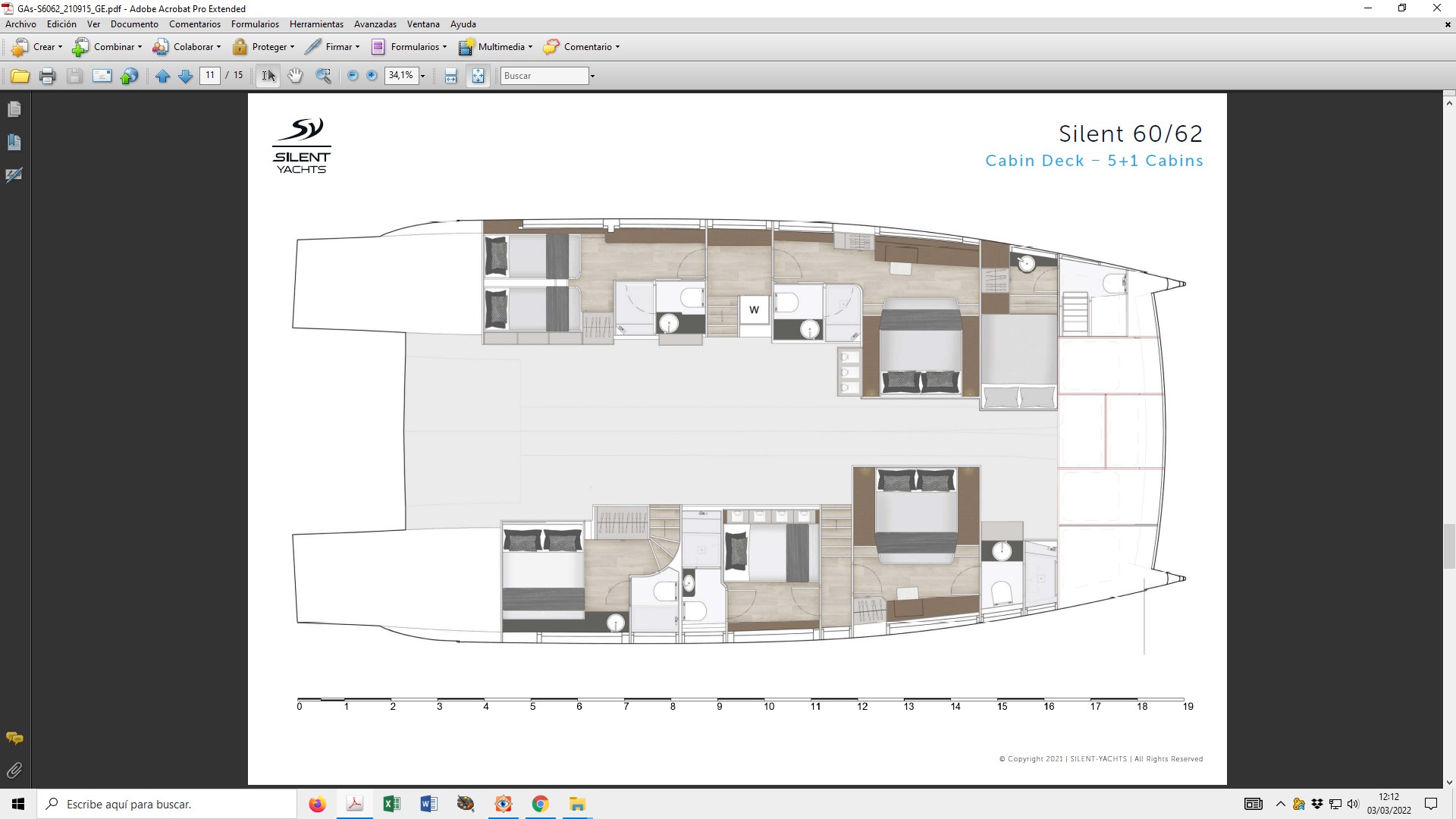1456x819 pixels.
Task: Go to next page arrow
Action: click(x=185, y=76)
